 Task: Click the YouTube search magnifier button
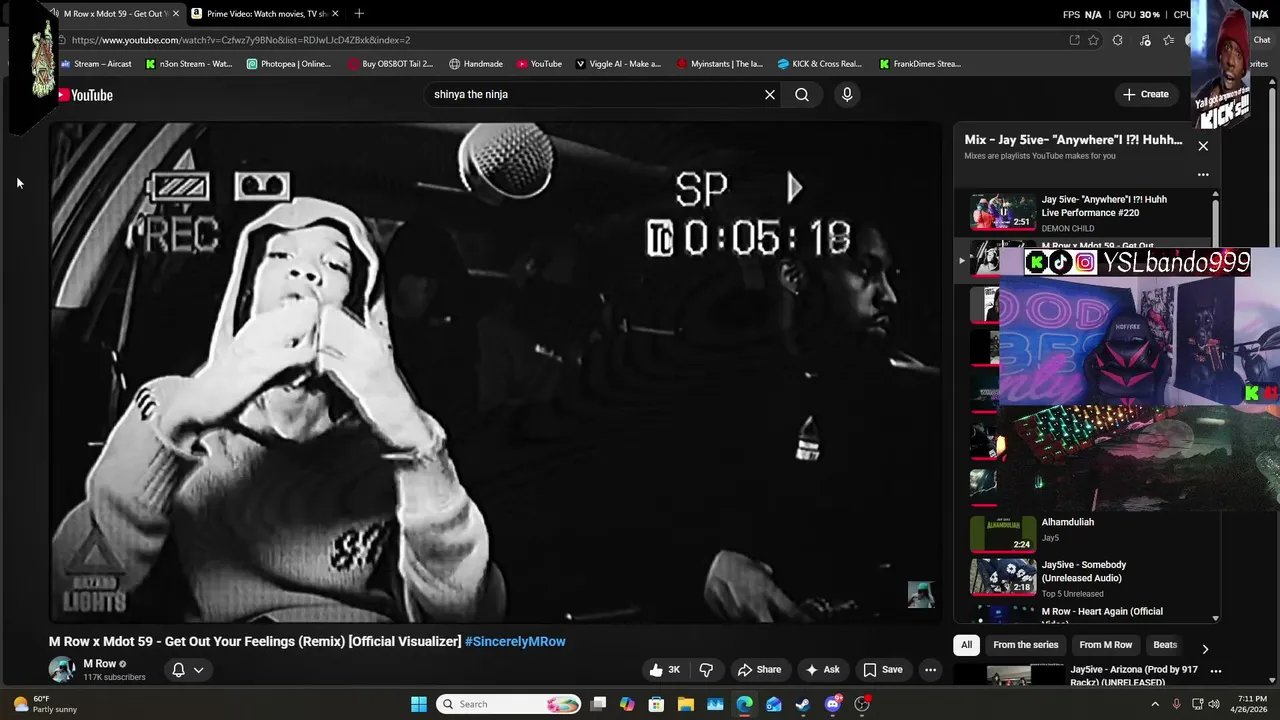click(x=802, y=94)
